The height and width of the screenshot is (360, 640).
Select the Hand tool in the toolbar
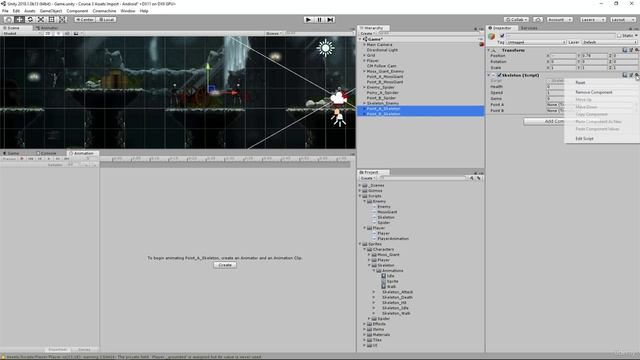point(8,19)
